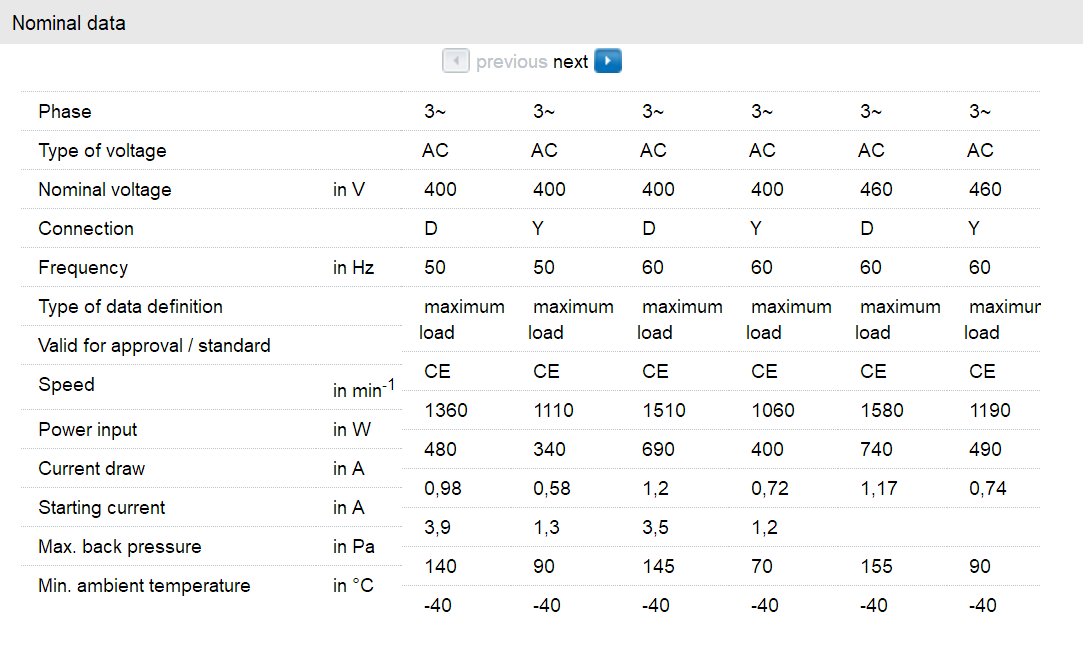1083x649 pixels.
Task: Click the speed value 1580
Action: pos(881,410)
